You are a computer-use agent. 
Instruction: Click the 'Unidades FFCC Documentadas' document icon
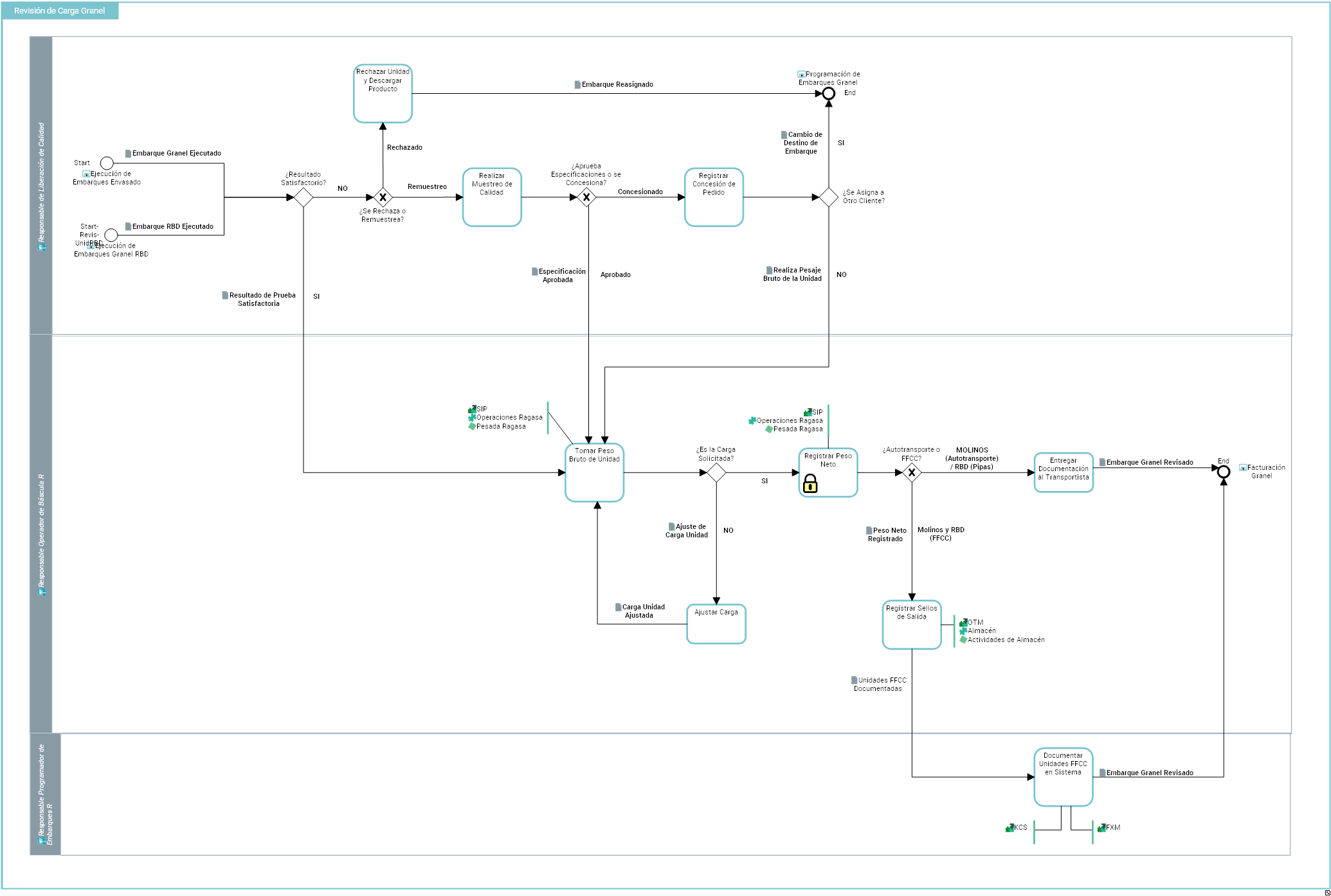click(854, 681)
